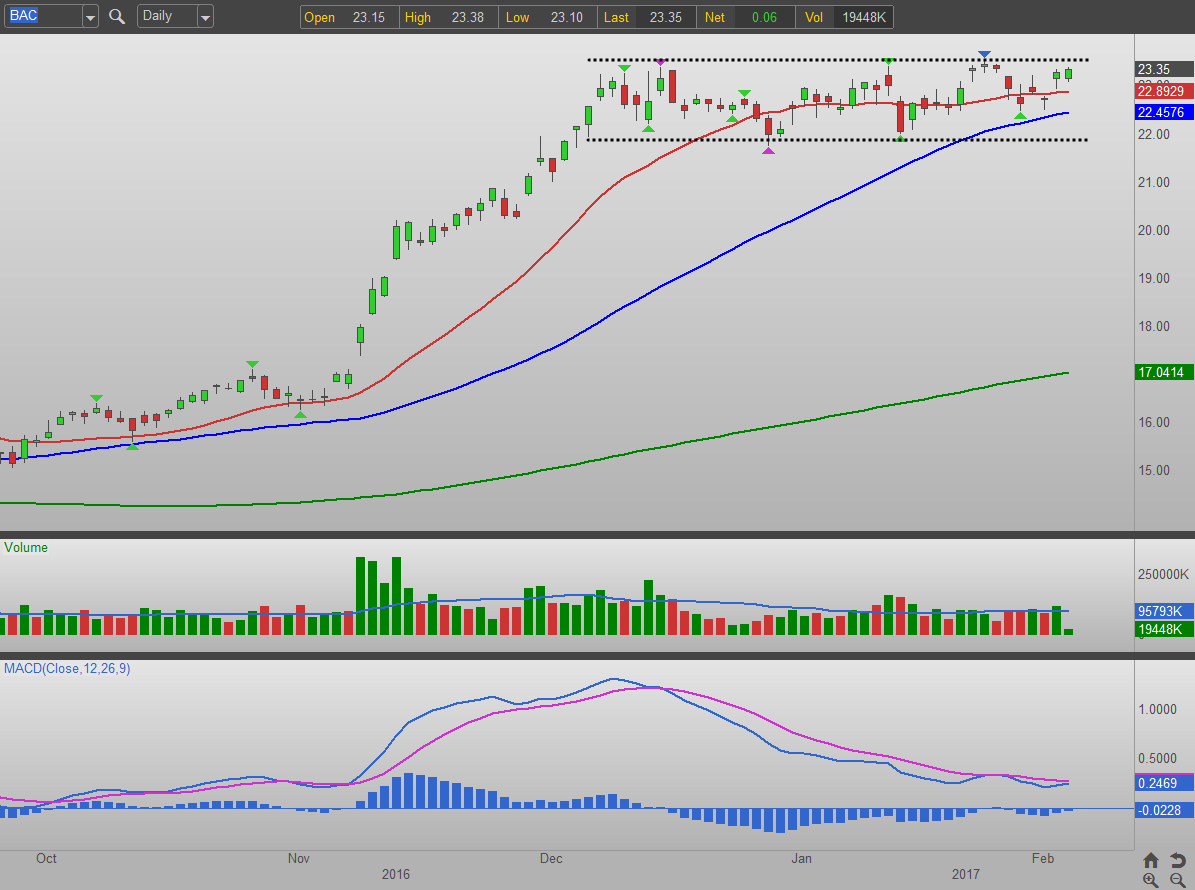The height and width of the screenshot is (890, 1195).
Task: Reset chart with the home icon
Action: pos(1151,860)
